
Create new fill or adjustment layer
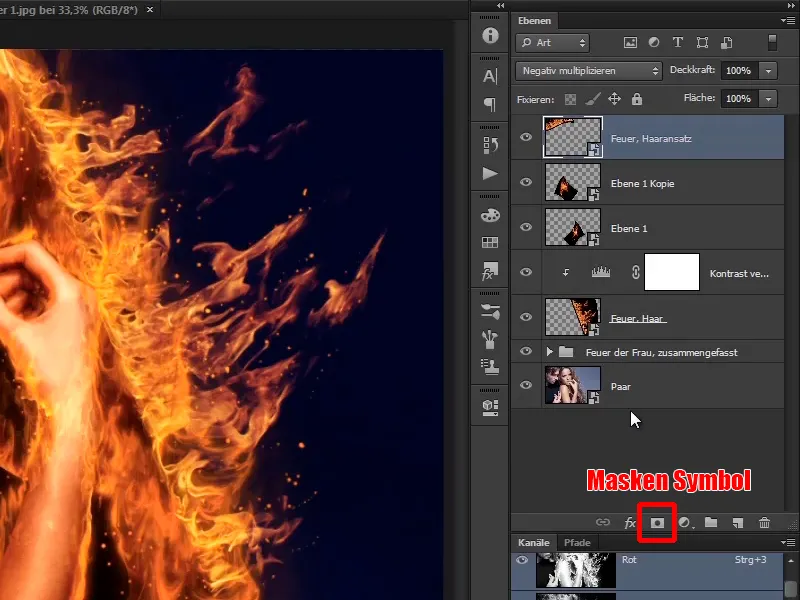pyautogui.click(x=685, y=522)
